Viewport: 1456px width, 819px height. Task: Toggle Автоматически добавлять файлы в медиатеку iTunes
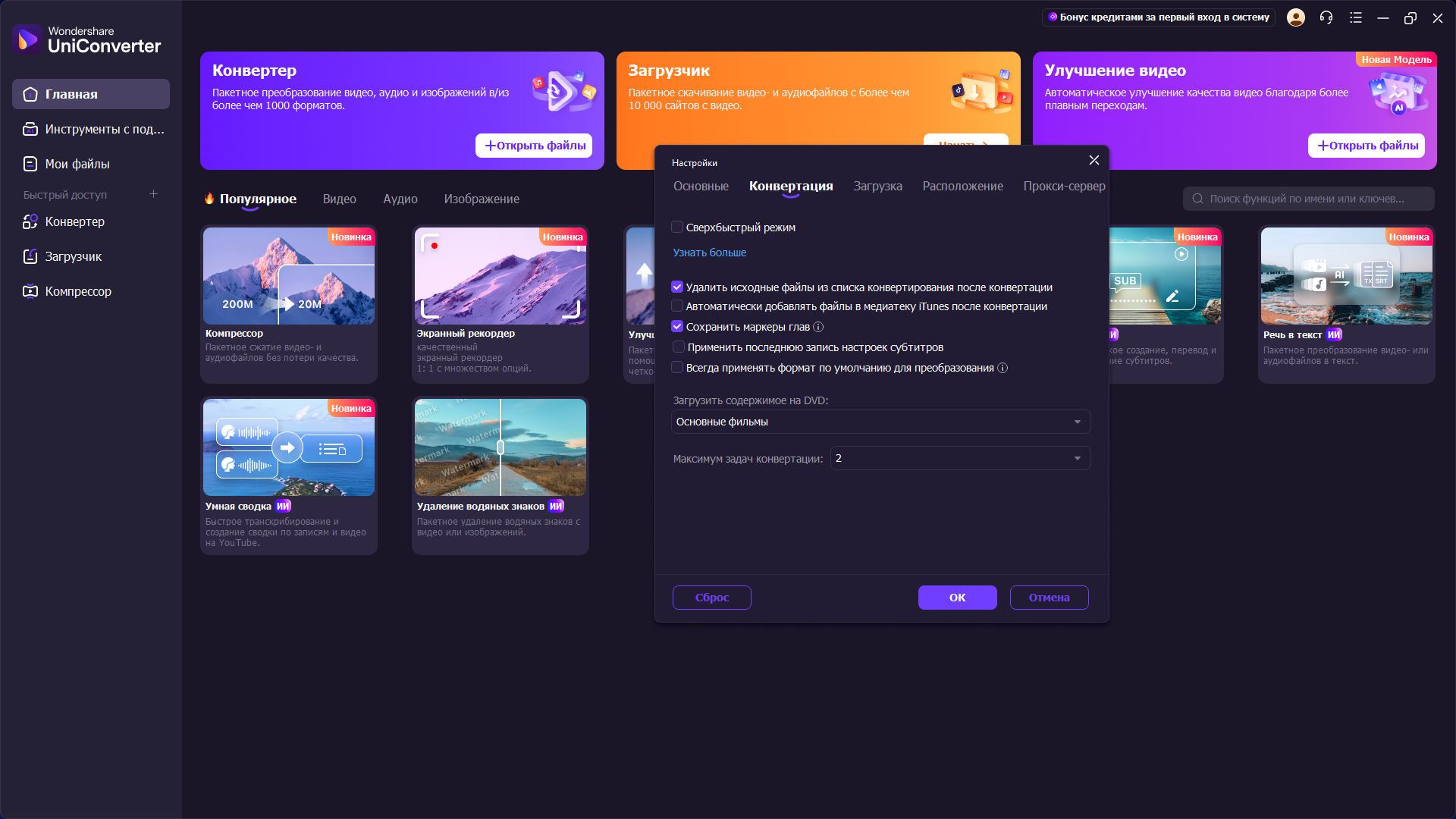tap(677, 306)
